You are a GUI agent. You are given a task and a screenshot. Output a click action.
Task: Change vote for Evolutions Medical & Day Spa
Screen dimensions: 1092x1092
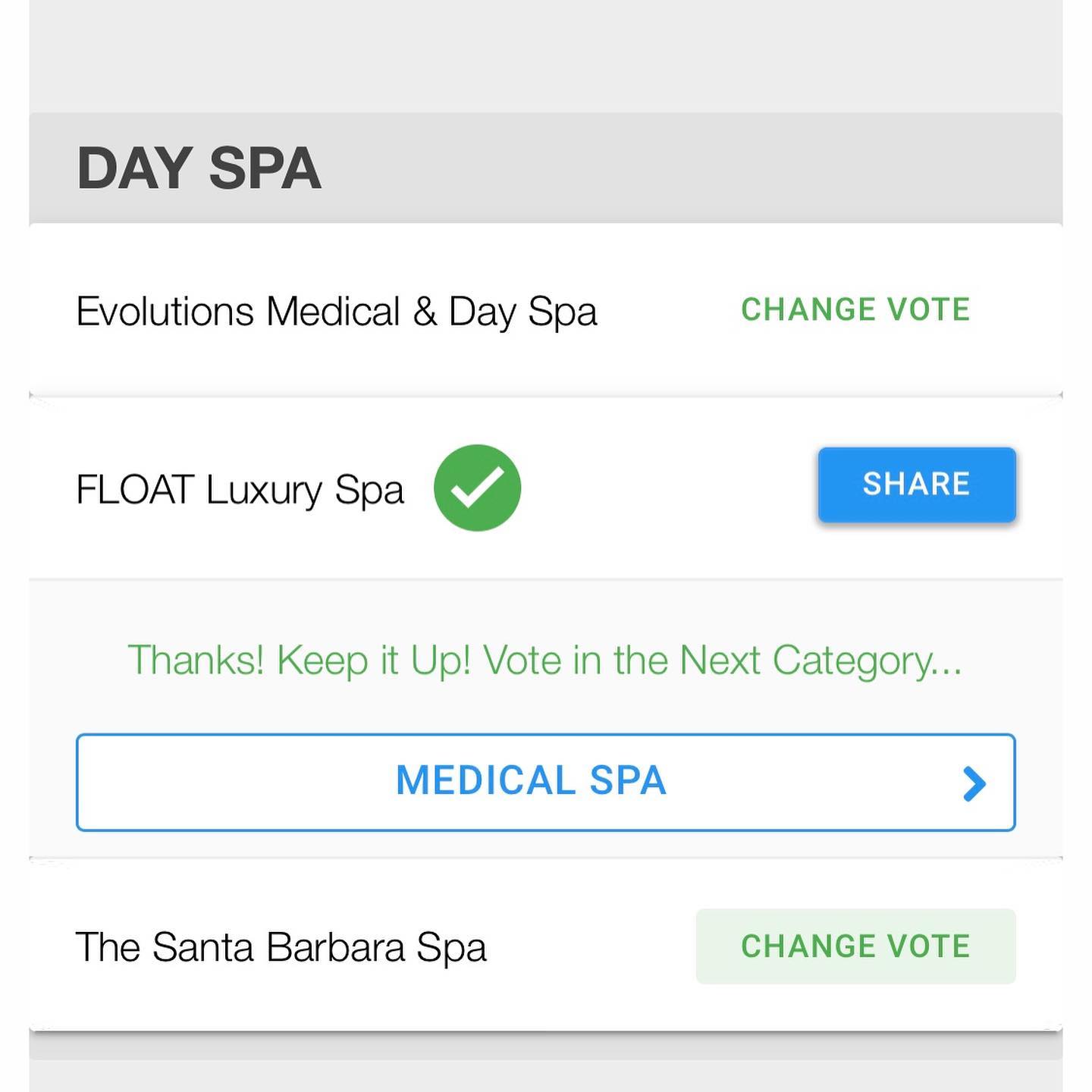[855, 309]
